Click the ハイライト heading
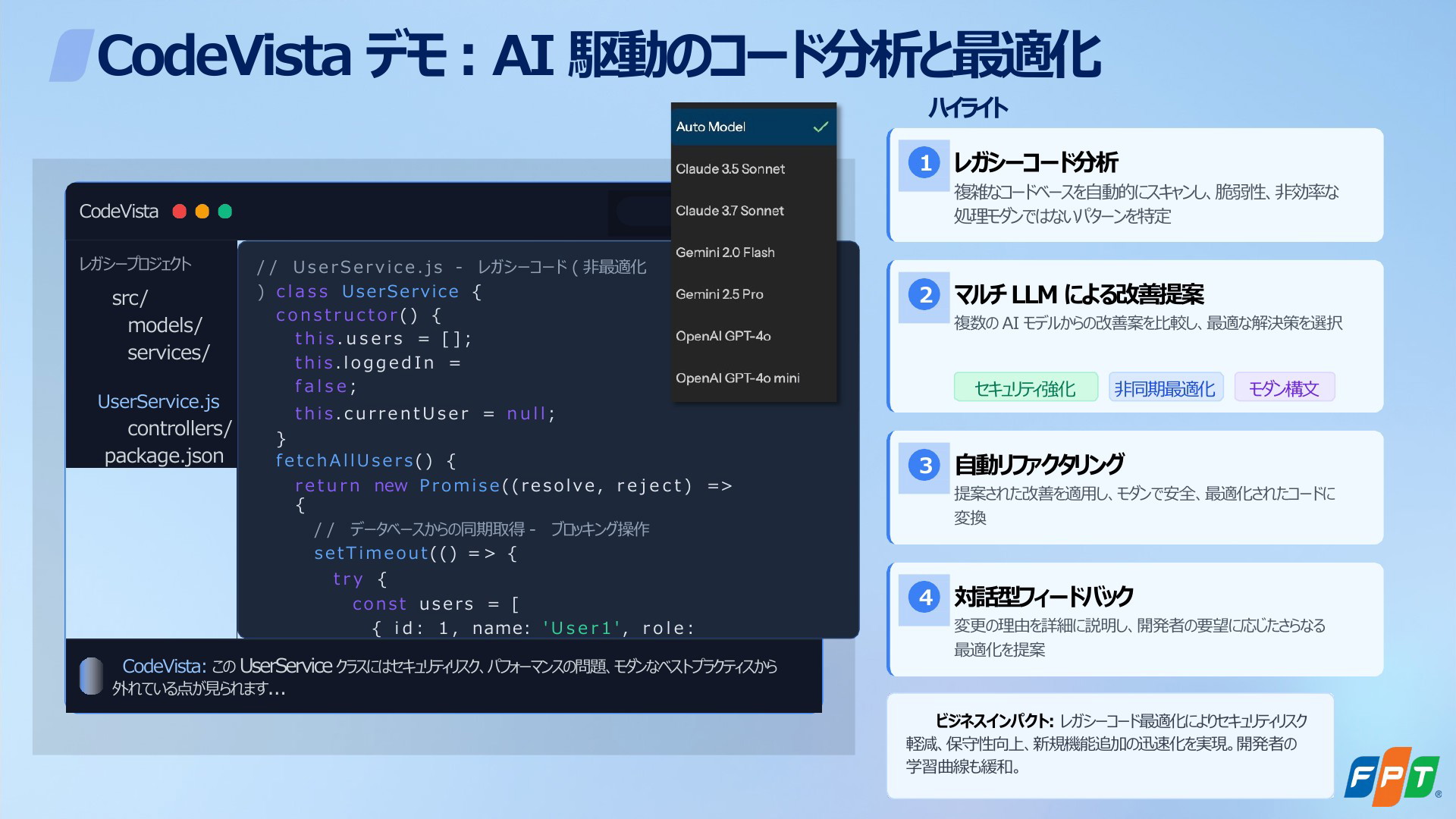1456x819 pixels. point(968,108)
